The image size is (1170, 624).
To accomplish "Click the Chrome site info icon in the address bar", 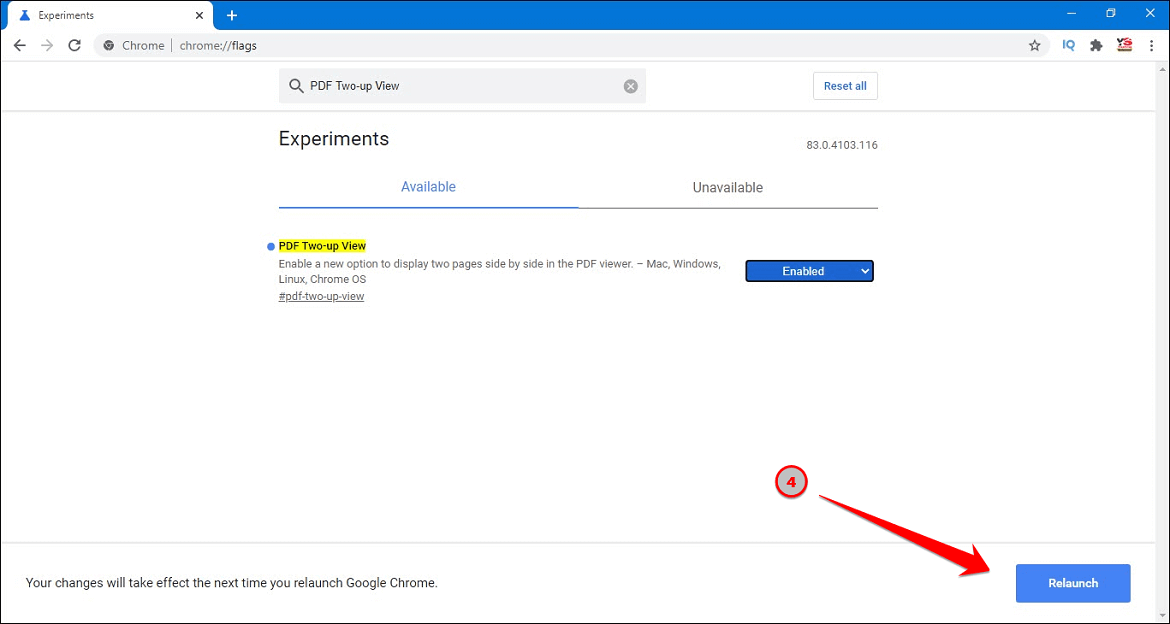I will click(109, 46).
